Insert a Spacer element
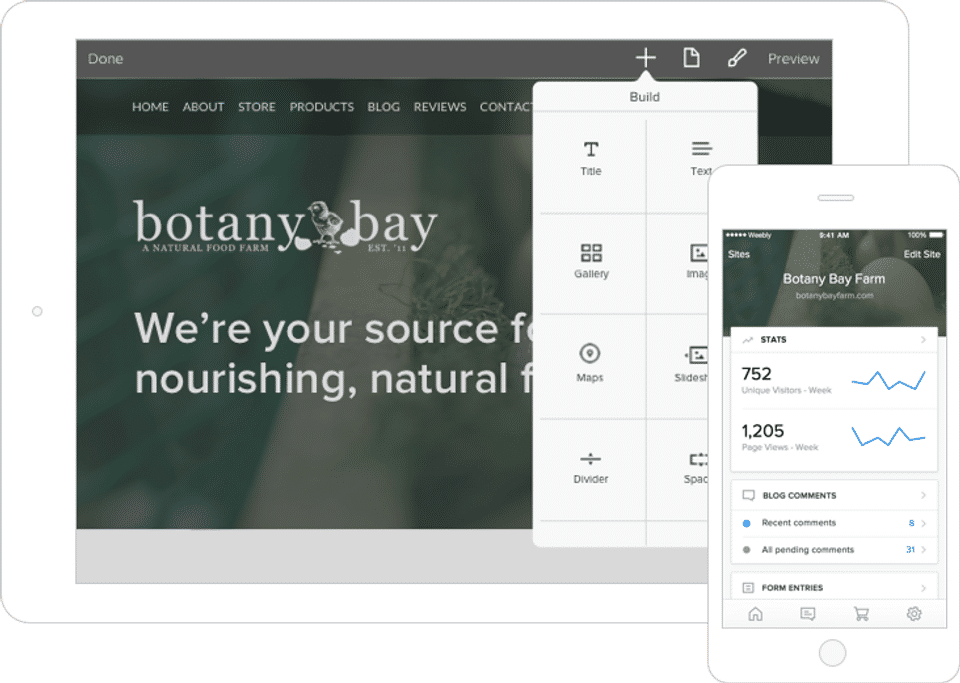 pos(696,468)
